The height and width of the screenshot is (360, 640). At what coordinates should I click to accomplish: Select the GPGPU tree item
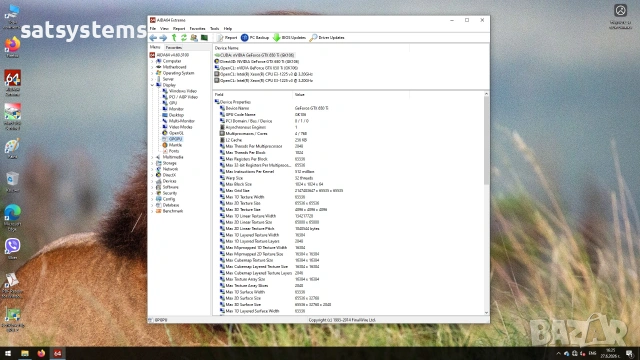[175, 139]
